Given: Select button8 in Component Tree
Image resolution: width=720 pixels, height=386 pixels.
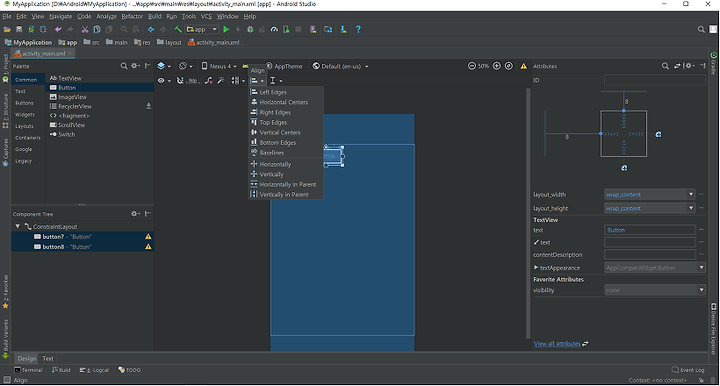Looking at the screenshot, I should point(83,247).
